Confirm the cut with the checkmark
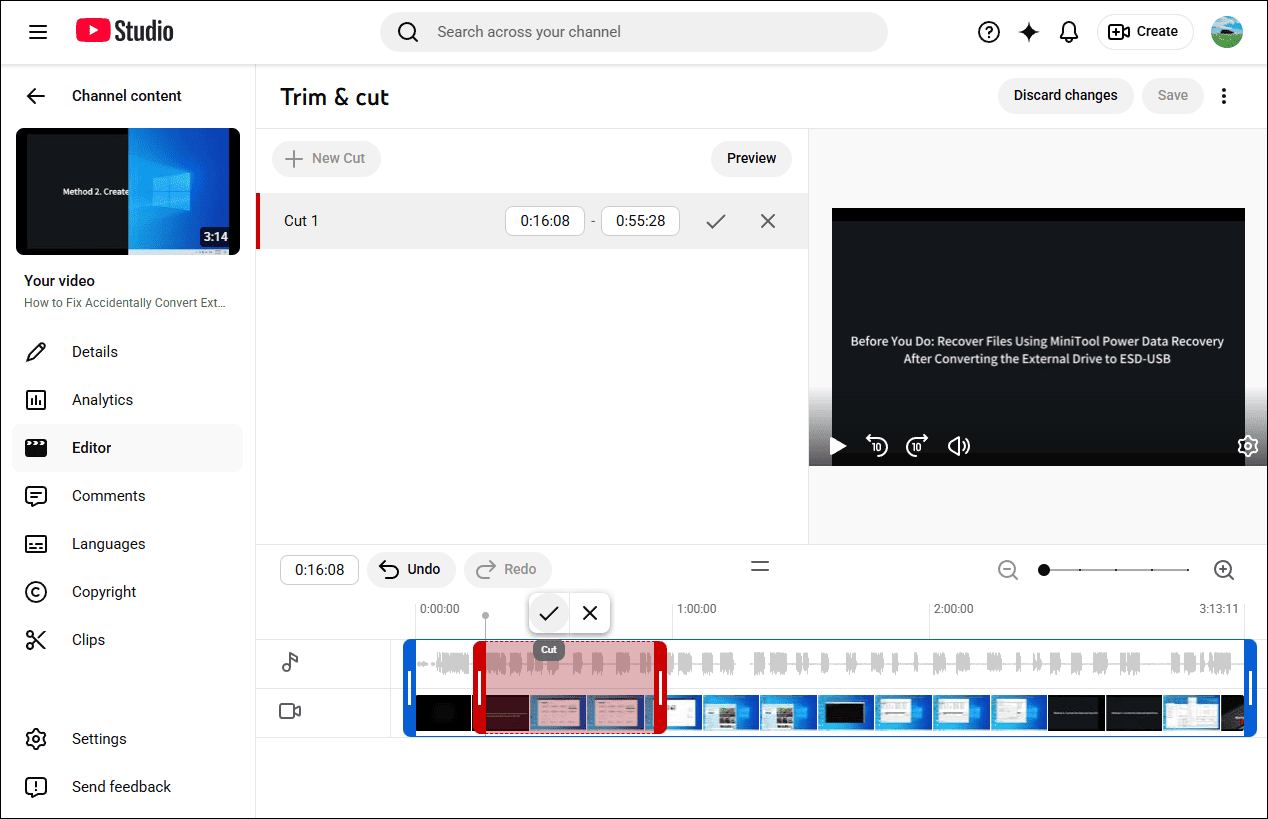Screen dimensions: 1268x819 [x=716, y=221]
